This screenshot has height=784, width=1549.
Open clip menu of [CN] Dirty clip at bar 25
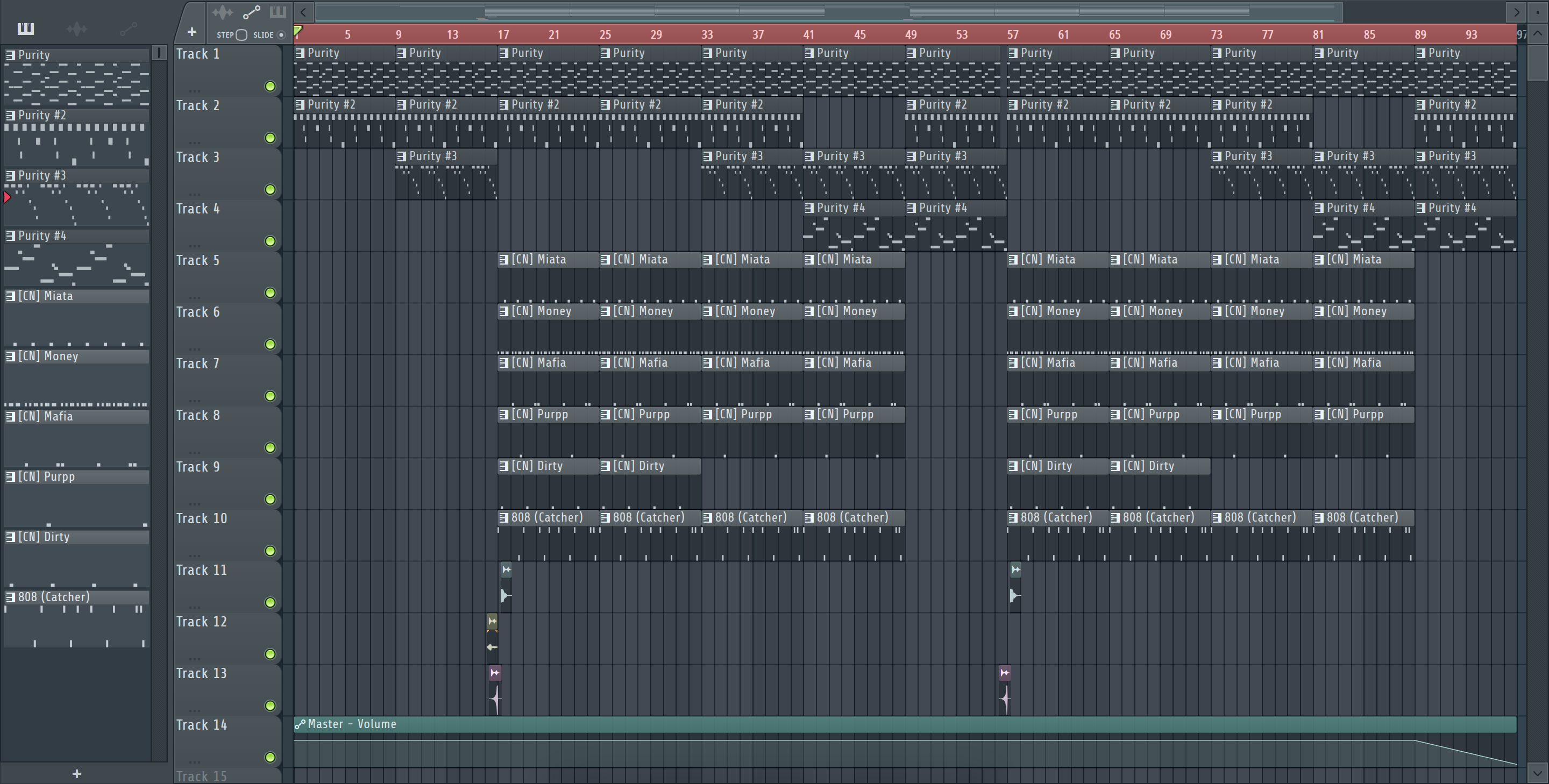click(605, 466)
